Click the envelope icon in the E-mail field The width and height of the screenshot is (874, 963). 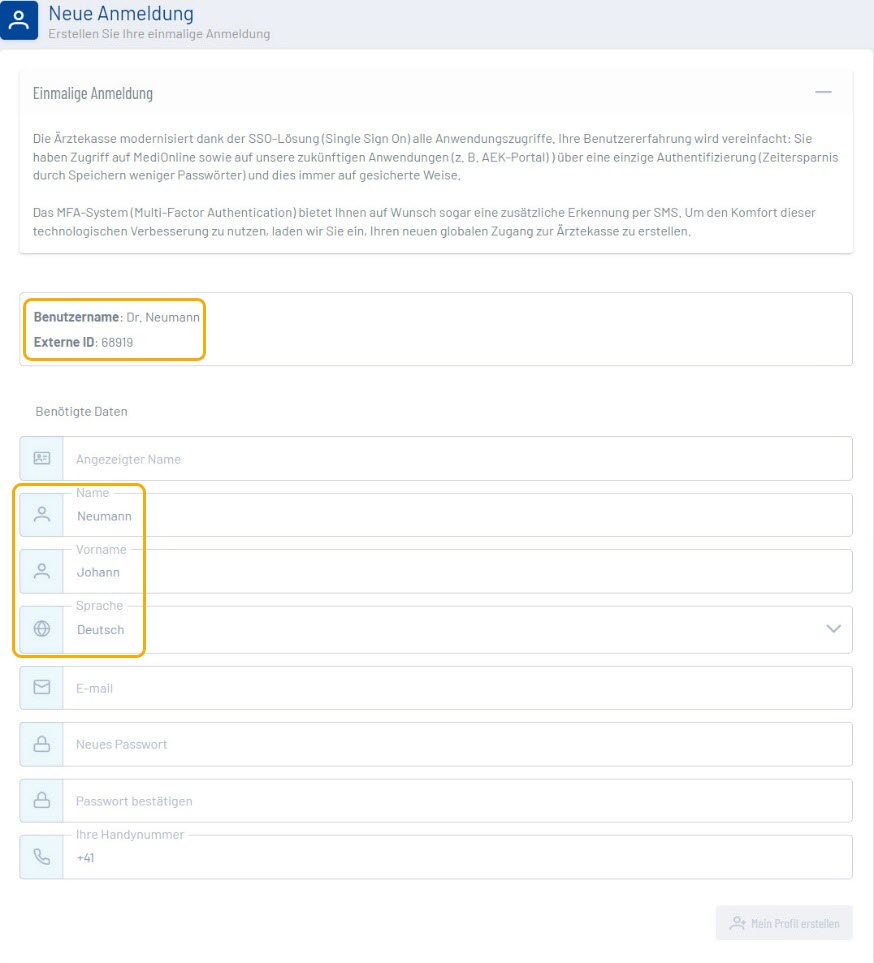[x=42, y=688]
